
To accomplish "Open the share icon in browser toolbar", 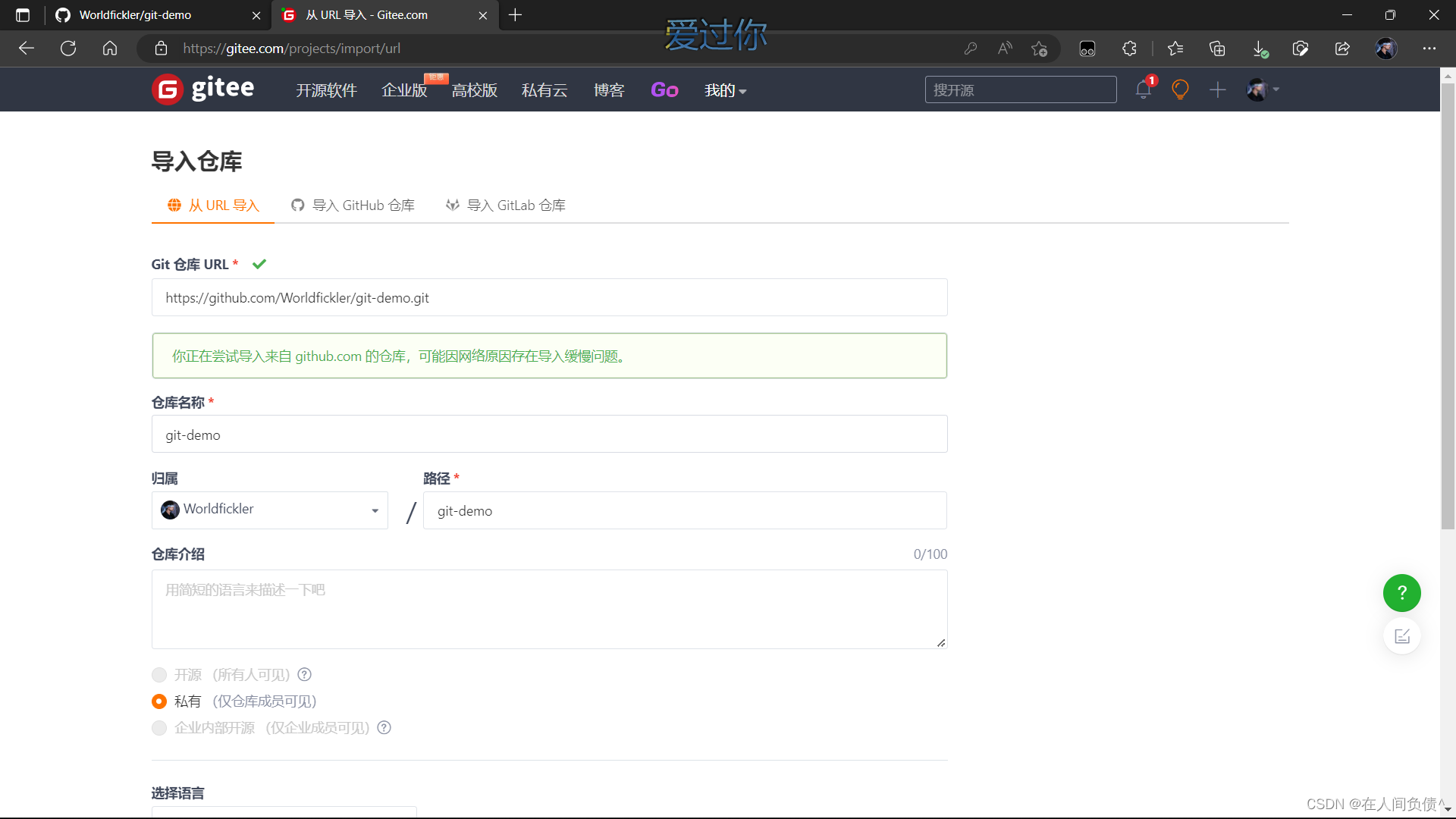I will [1342, 49].
